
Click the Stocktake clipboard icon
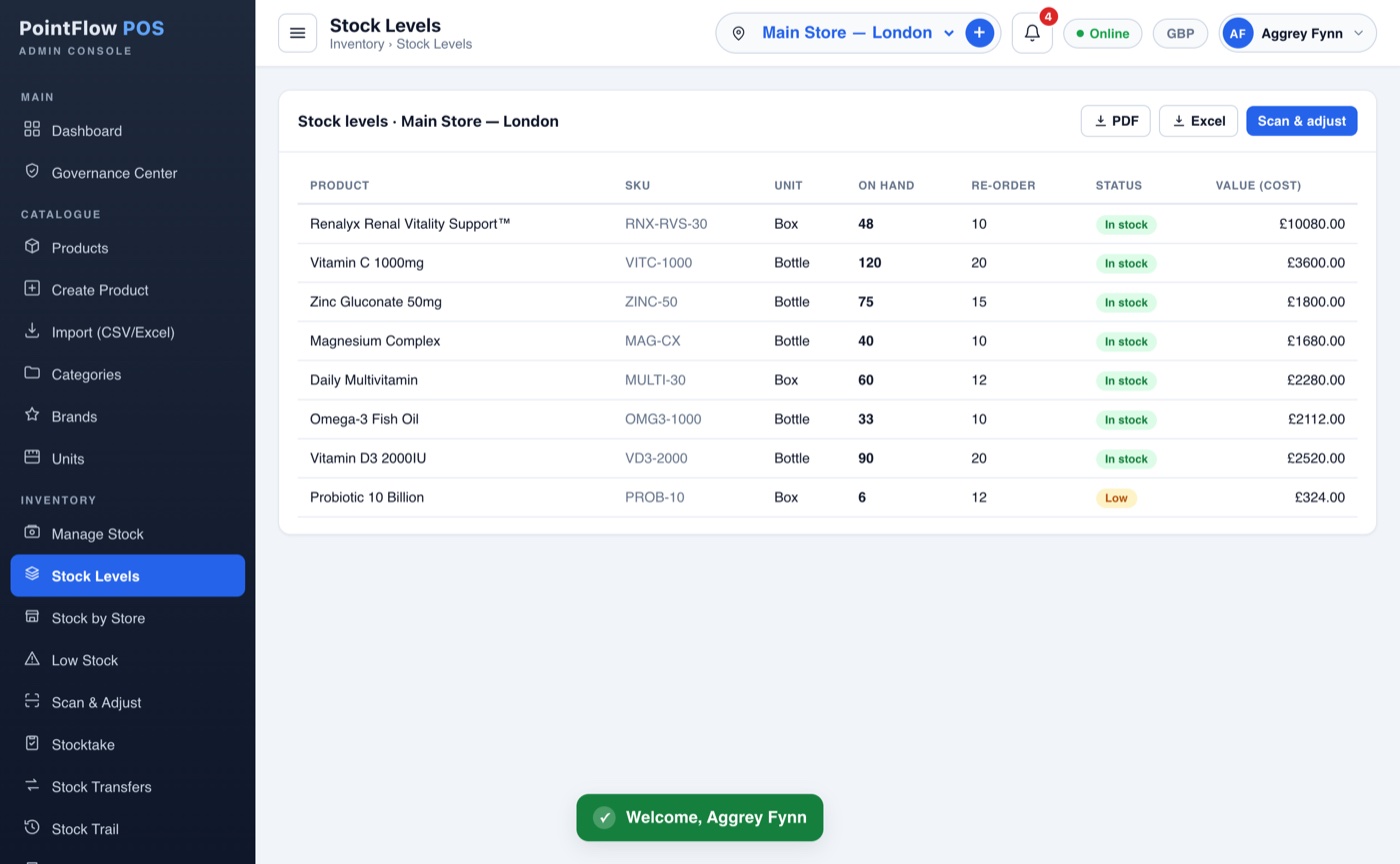pos(32,743)
